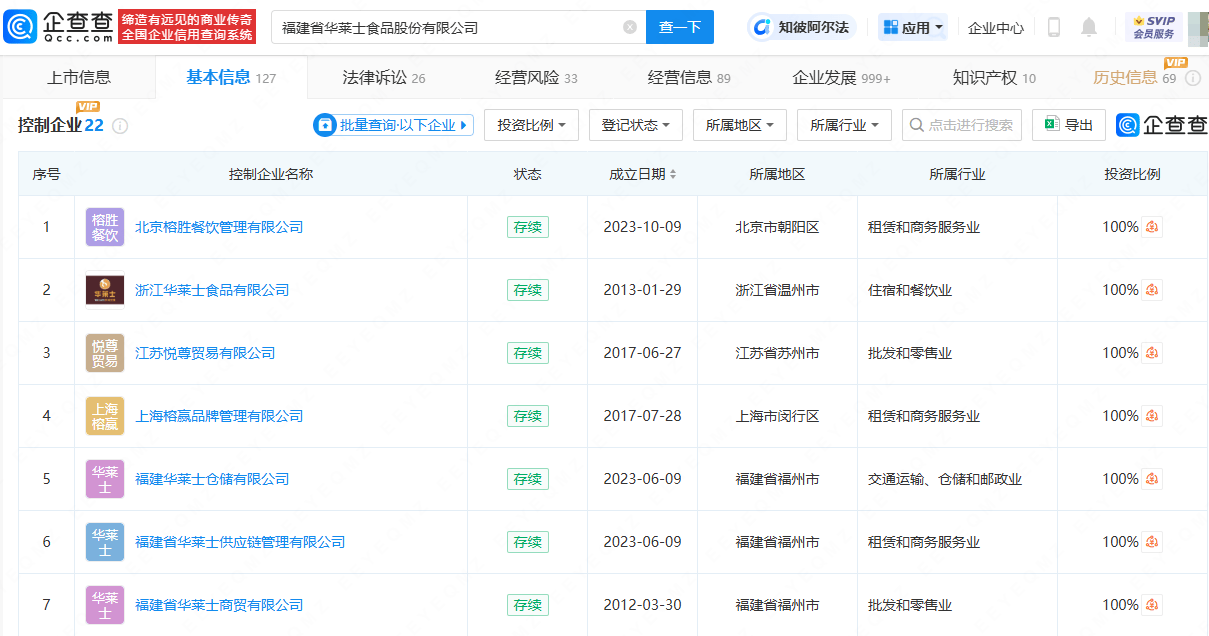Viewport: 1209px width, 636px height.
Task: Expand 所属行业 filter dropdown
Action: [844, 125]
